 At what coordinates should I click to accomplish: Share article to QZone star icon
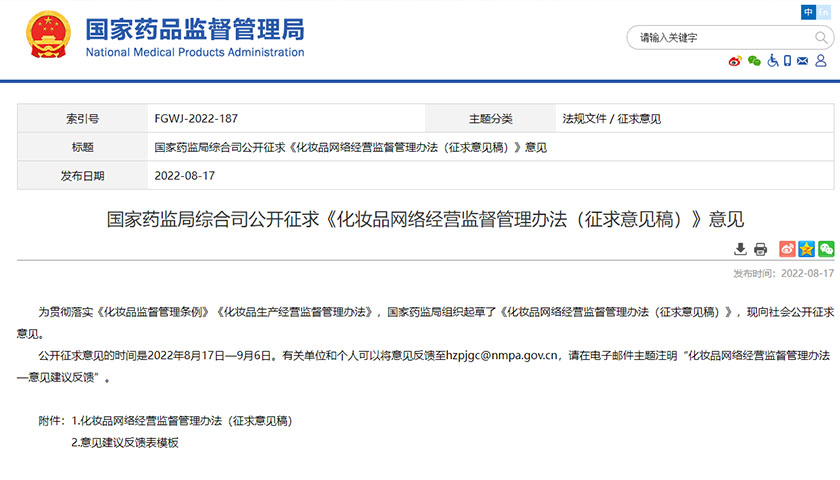coord(806,249)
